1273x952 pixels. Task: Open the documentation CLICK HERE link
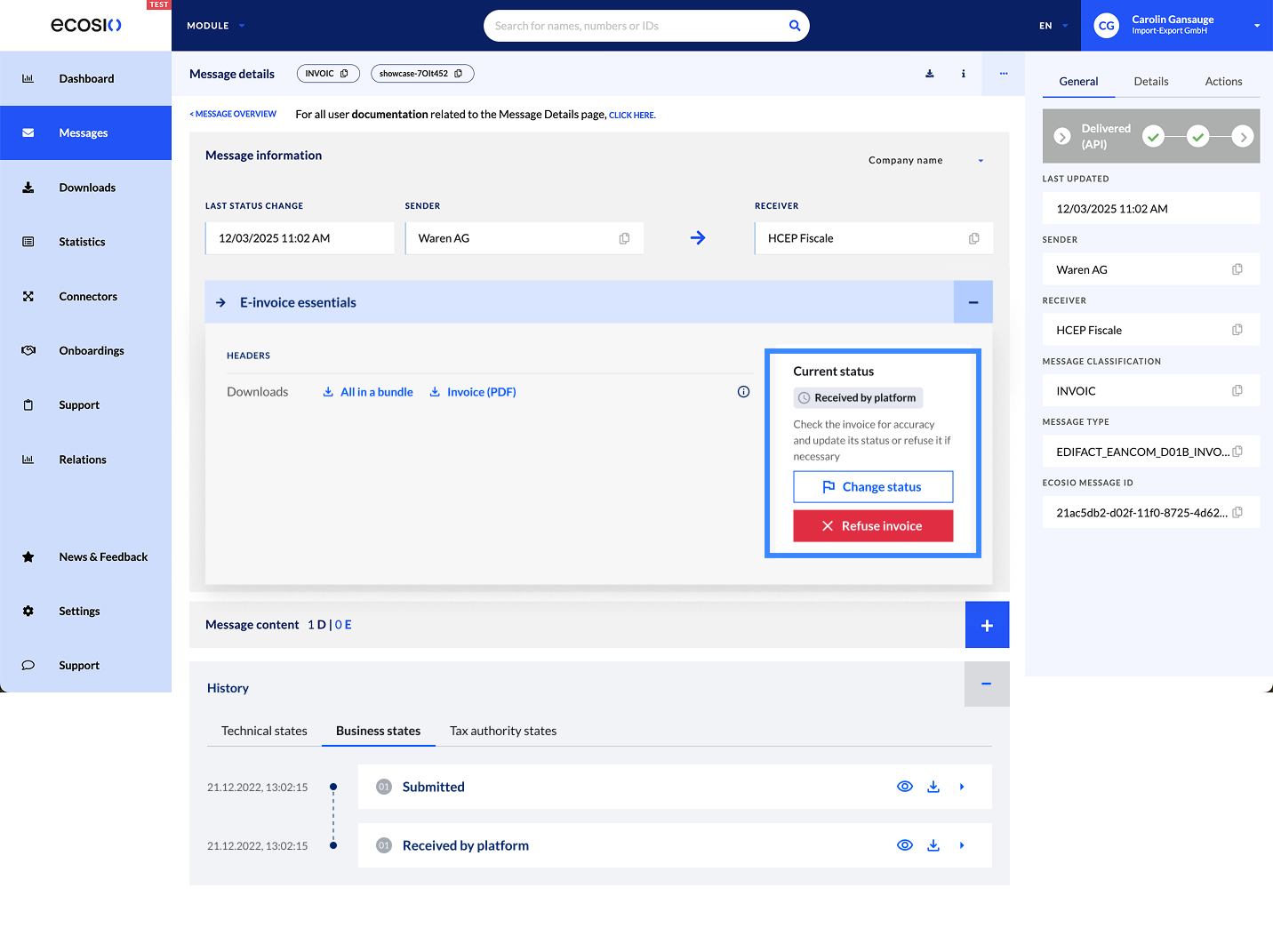[x=632, y=116]
